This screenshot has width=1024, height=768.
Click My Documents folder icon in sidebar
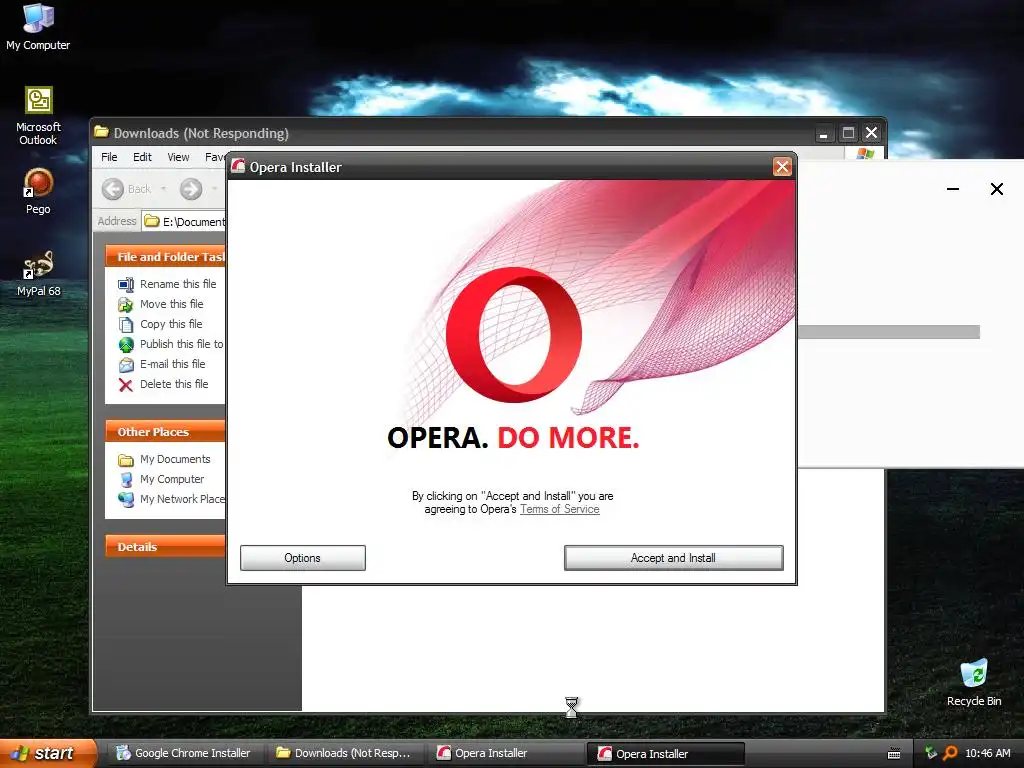(x=125, y=460)
